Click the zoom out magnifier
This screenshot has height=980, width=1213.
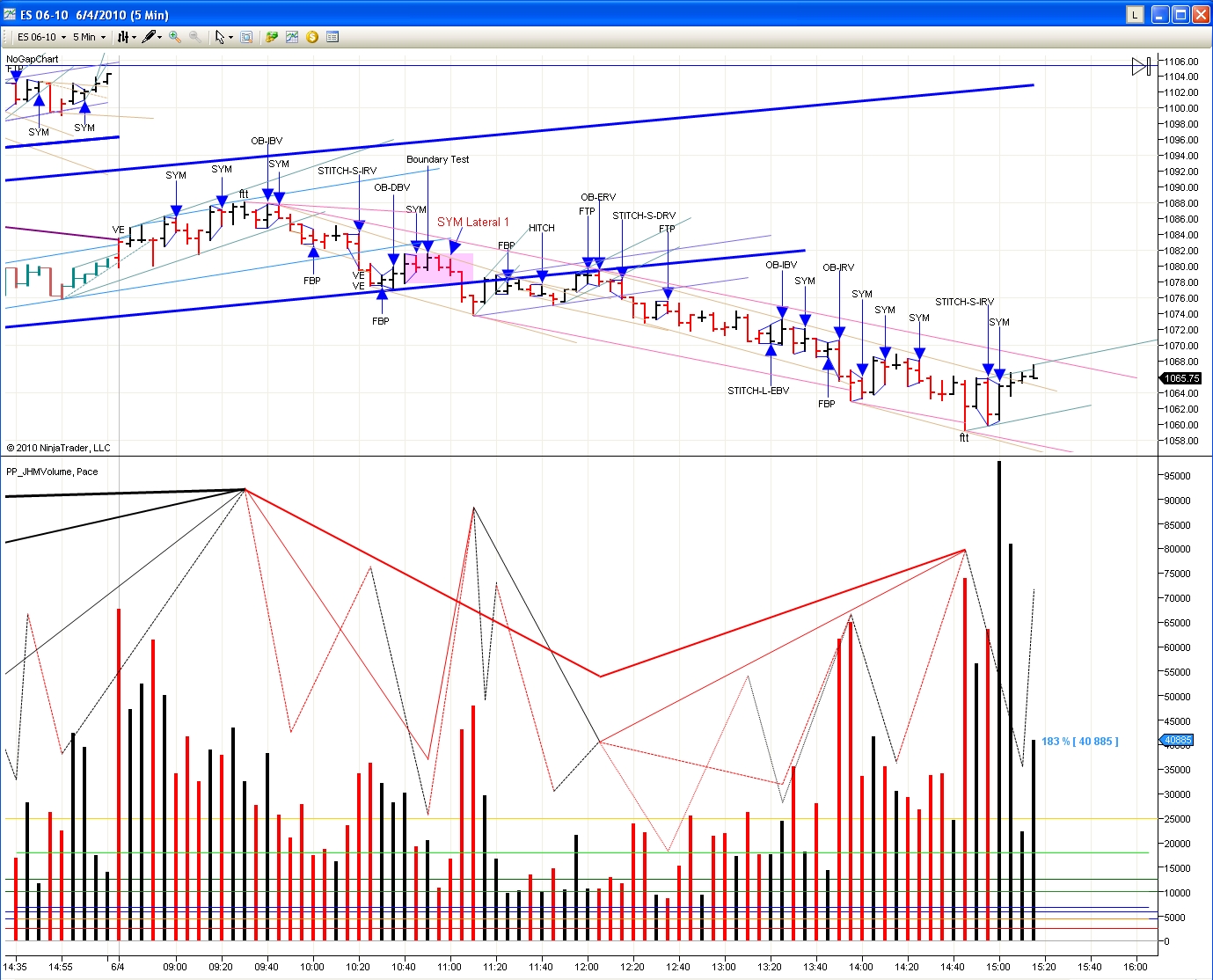pos(195,37)
